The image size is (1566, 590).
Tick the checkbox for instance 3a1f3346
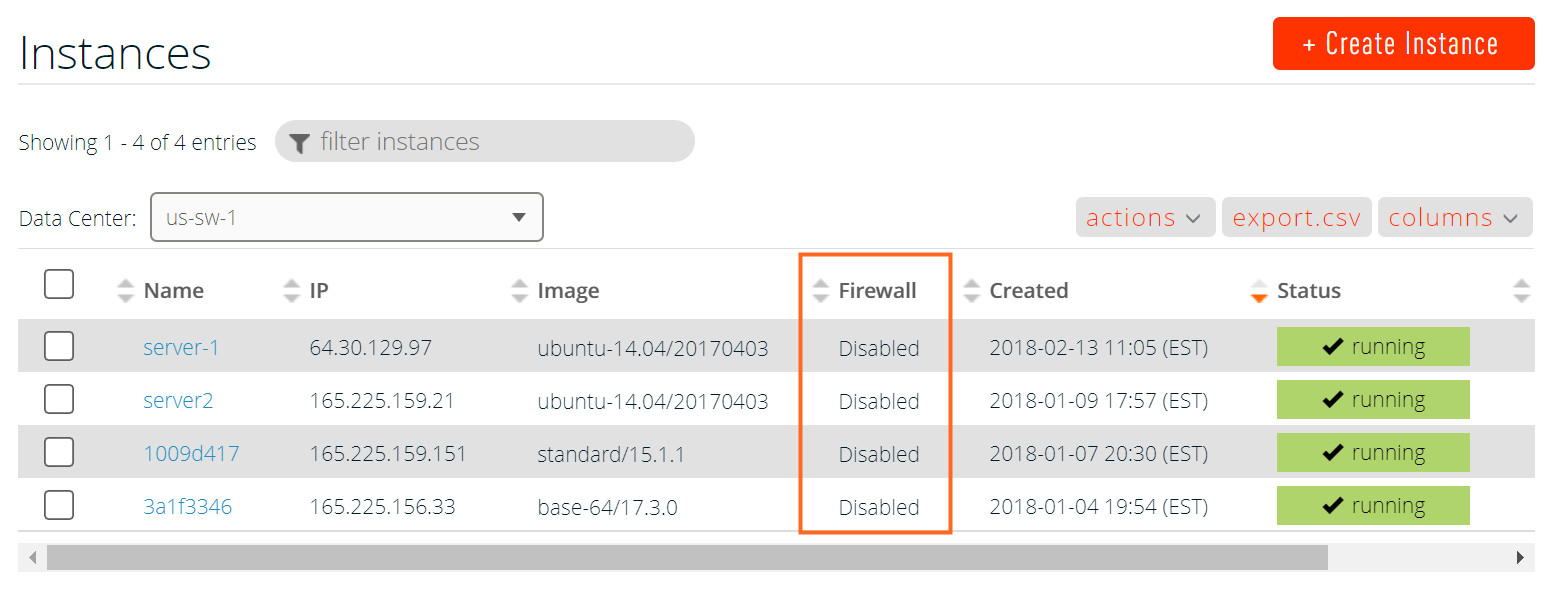tap(59, 506)
